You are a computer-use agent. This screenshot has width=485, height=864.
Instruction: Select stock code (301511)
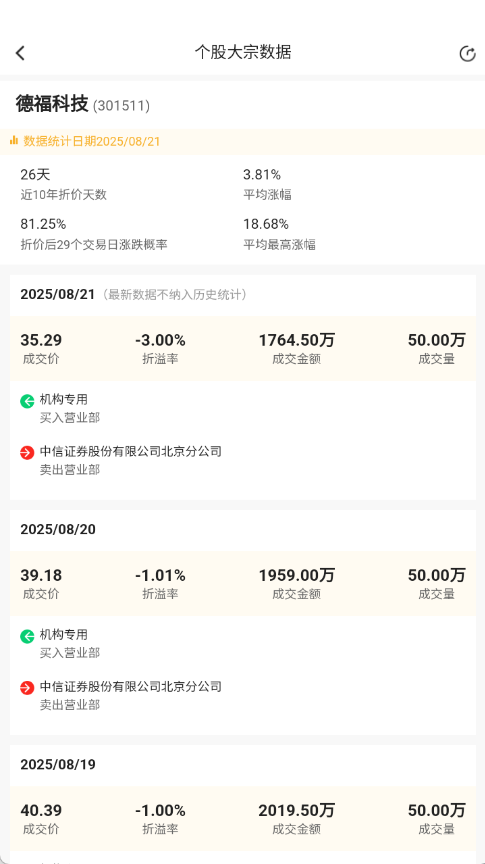121,105
